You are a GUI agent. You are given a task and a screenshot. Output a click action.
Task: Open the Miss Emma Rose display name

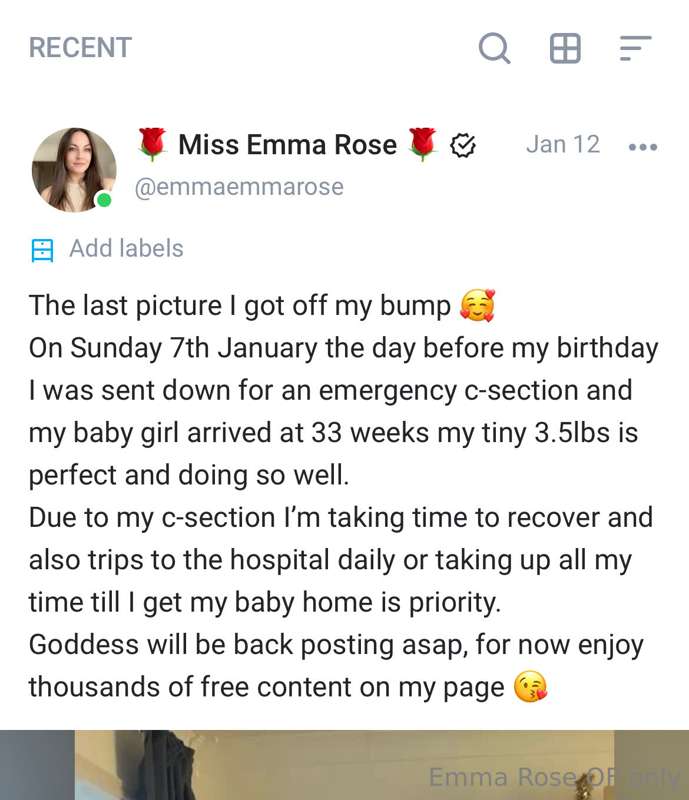click(287, 144)
